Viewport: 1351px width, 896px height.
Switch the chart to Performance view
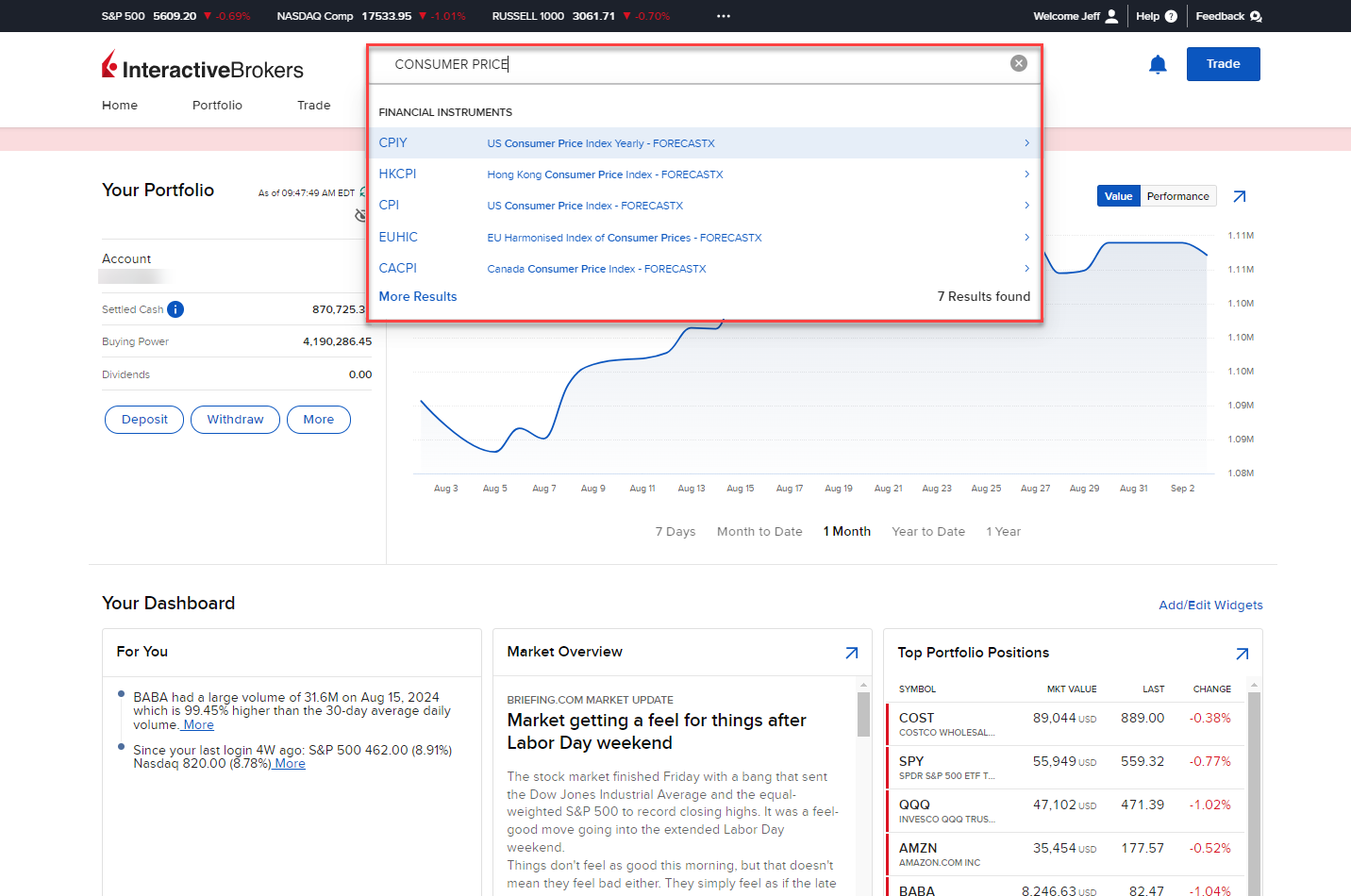[x=1178, y=195]
